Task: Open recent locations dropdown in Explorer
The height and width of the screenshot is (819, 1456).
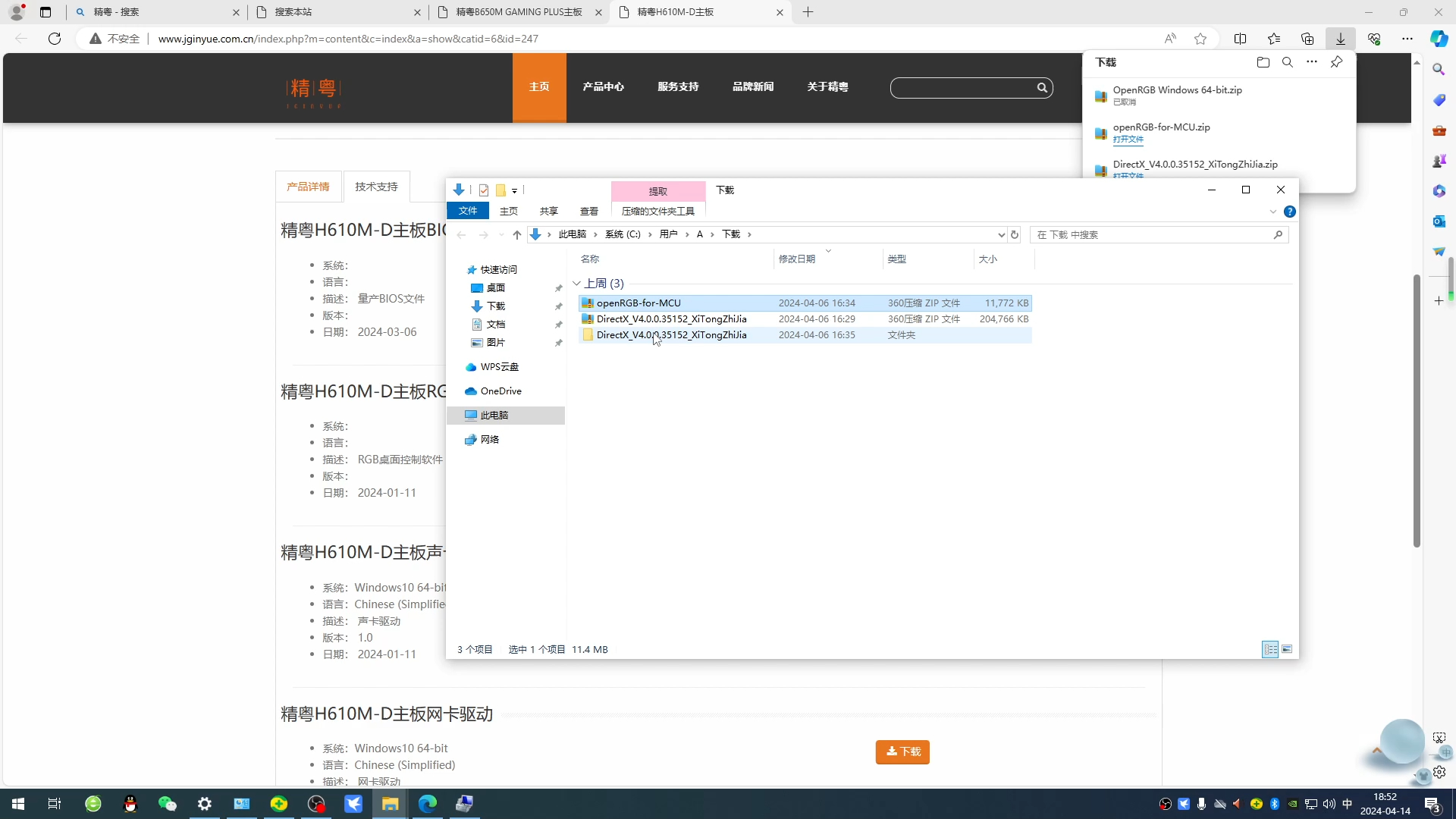Action: (x=500, y=235)
